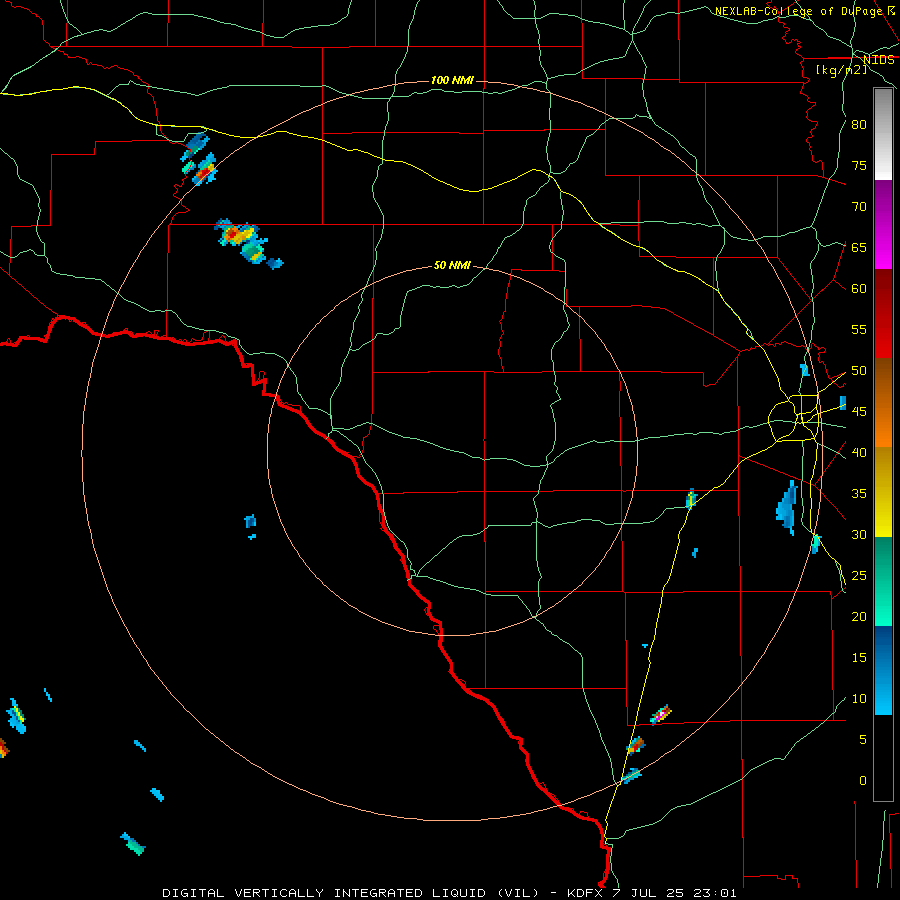Click the 55 value on the color scale
Image resolution: width=900 pixels, height=900 pixels.
click(859, 329)
